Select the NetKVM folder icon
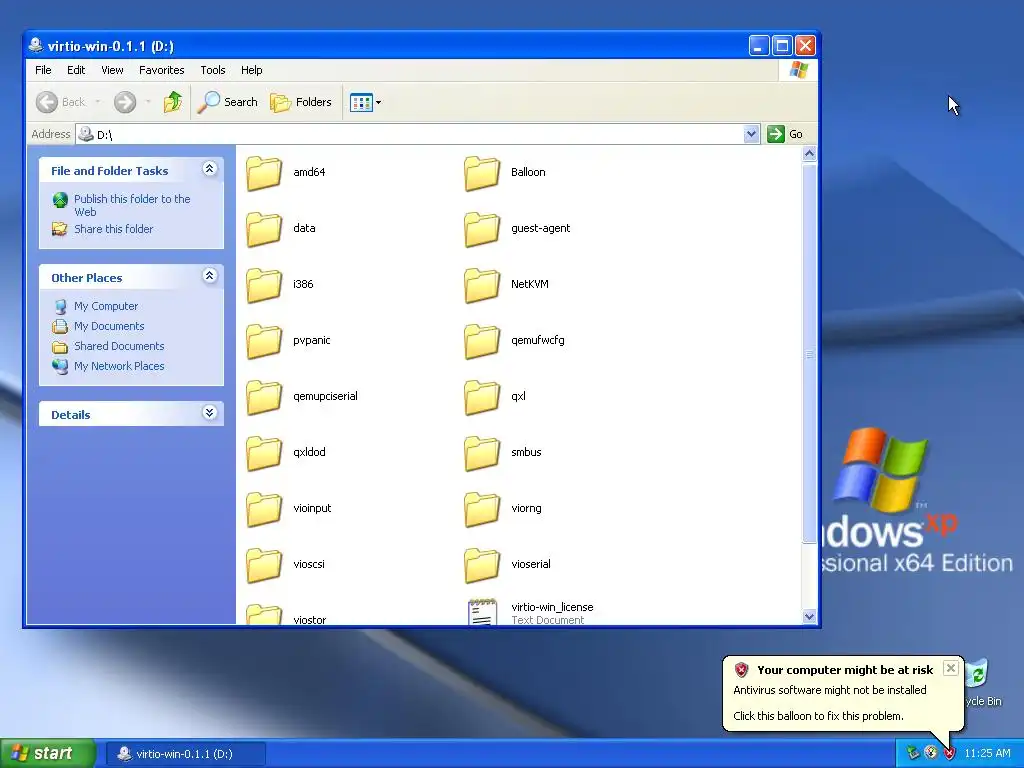Viewport: 1024px width, 768px height. (x=482, y=285)
